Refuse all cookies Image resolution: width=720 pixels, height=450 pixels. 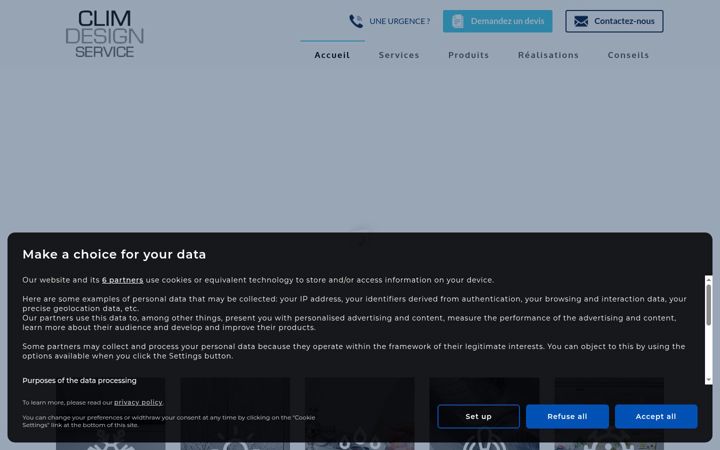[x=567, y=416]
